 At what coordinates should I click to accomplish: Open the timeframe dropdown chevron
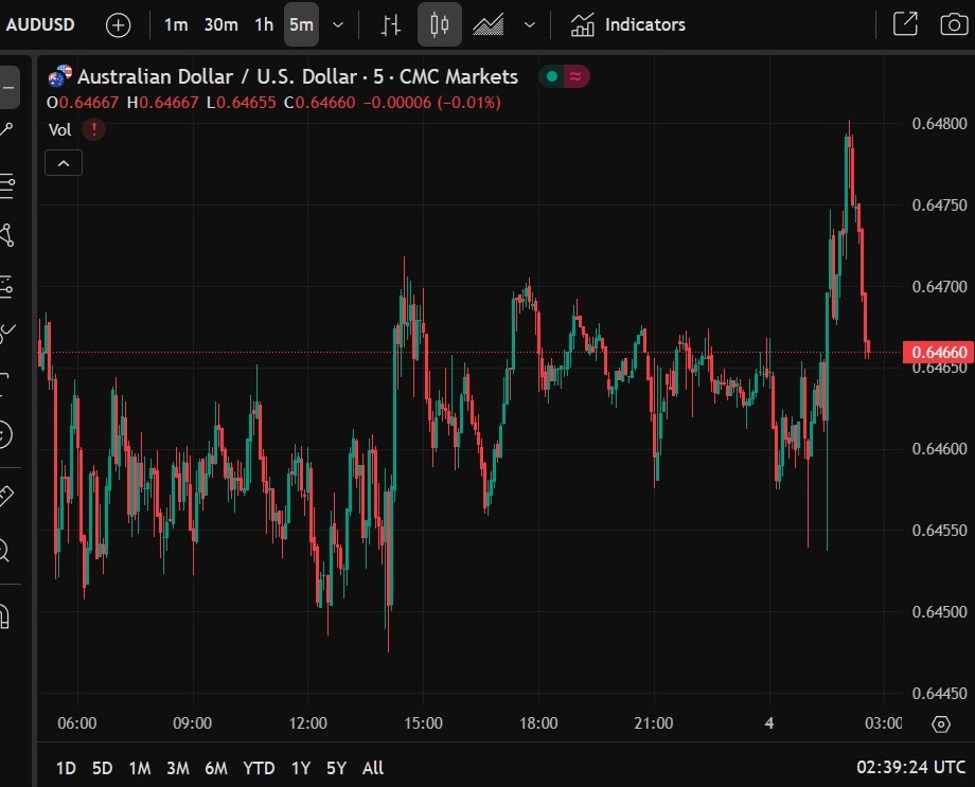pyautogui.click(x=336, y=25)
